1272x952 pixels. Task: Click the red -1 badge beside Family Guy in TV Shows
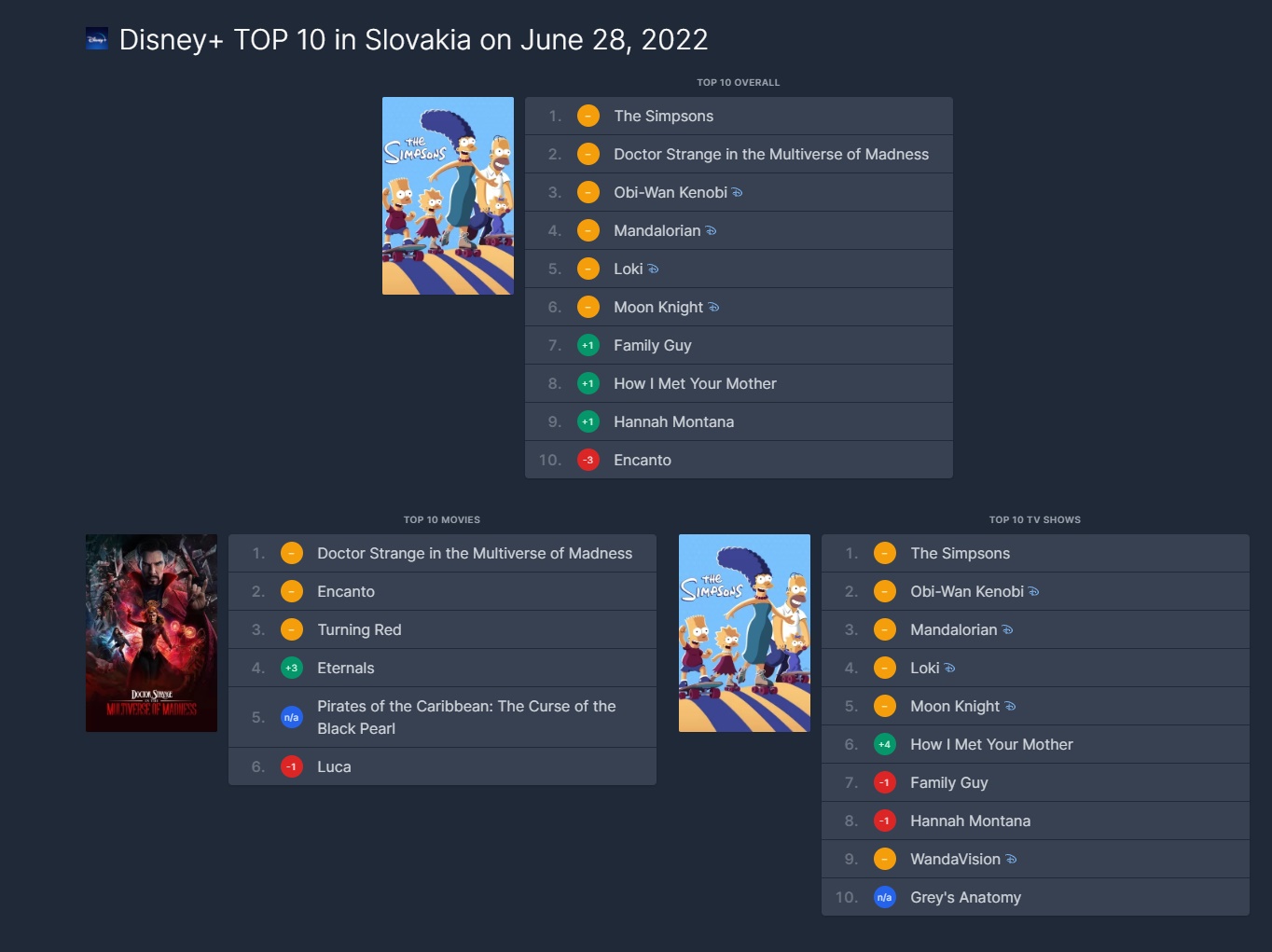click(885, 782)
